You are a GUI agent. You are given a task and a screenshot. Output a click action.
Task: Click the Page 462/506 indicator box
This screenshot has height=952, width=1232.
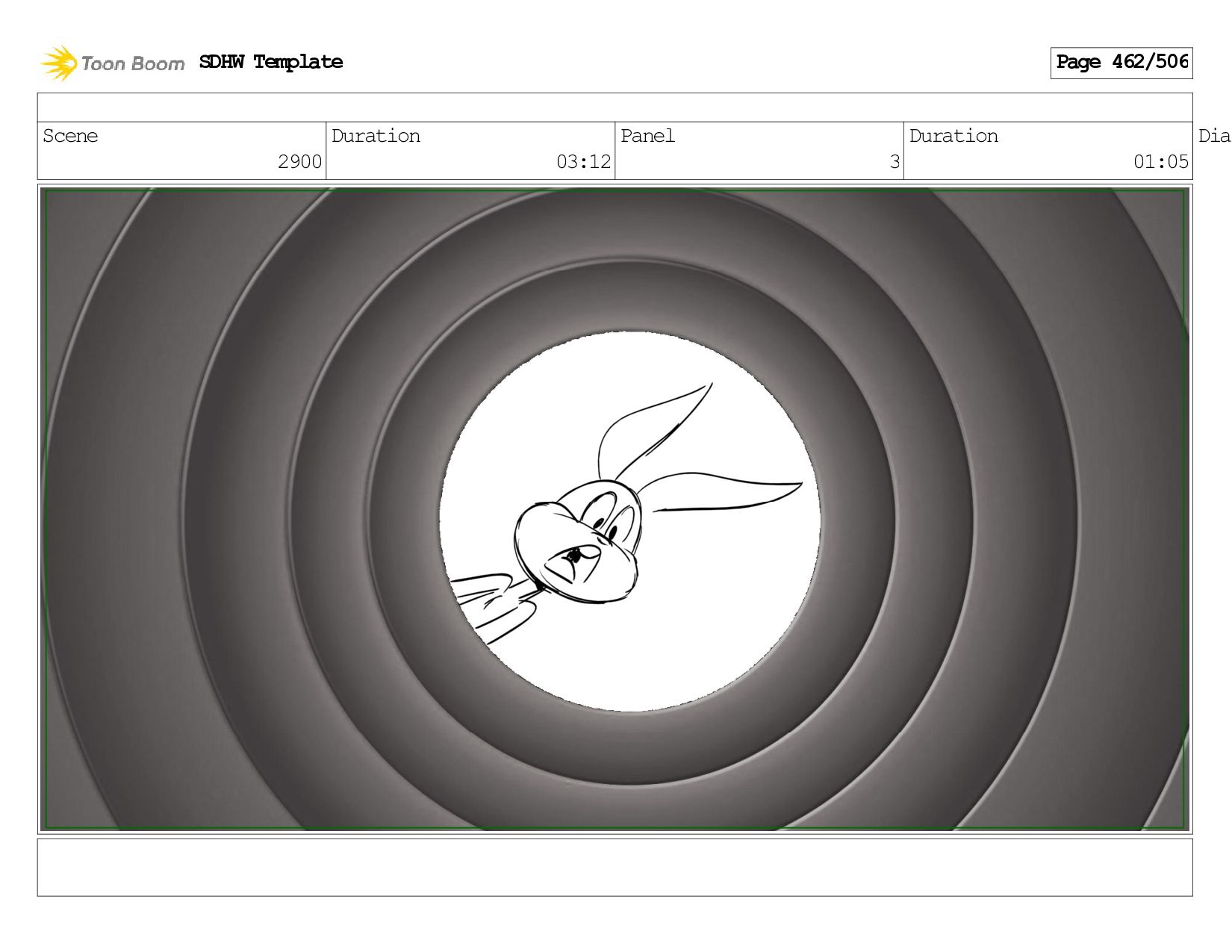1121,63
